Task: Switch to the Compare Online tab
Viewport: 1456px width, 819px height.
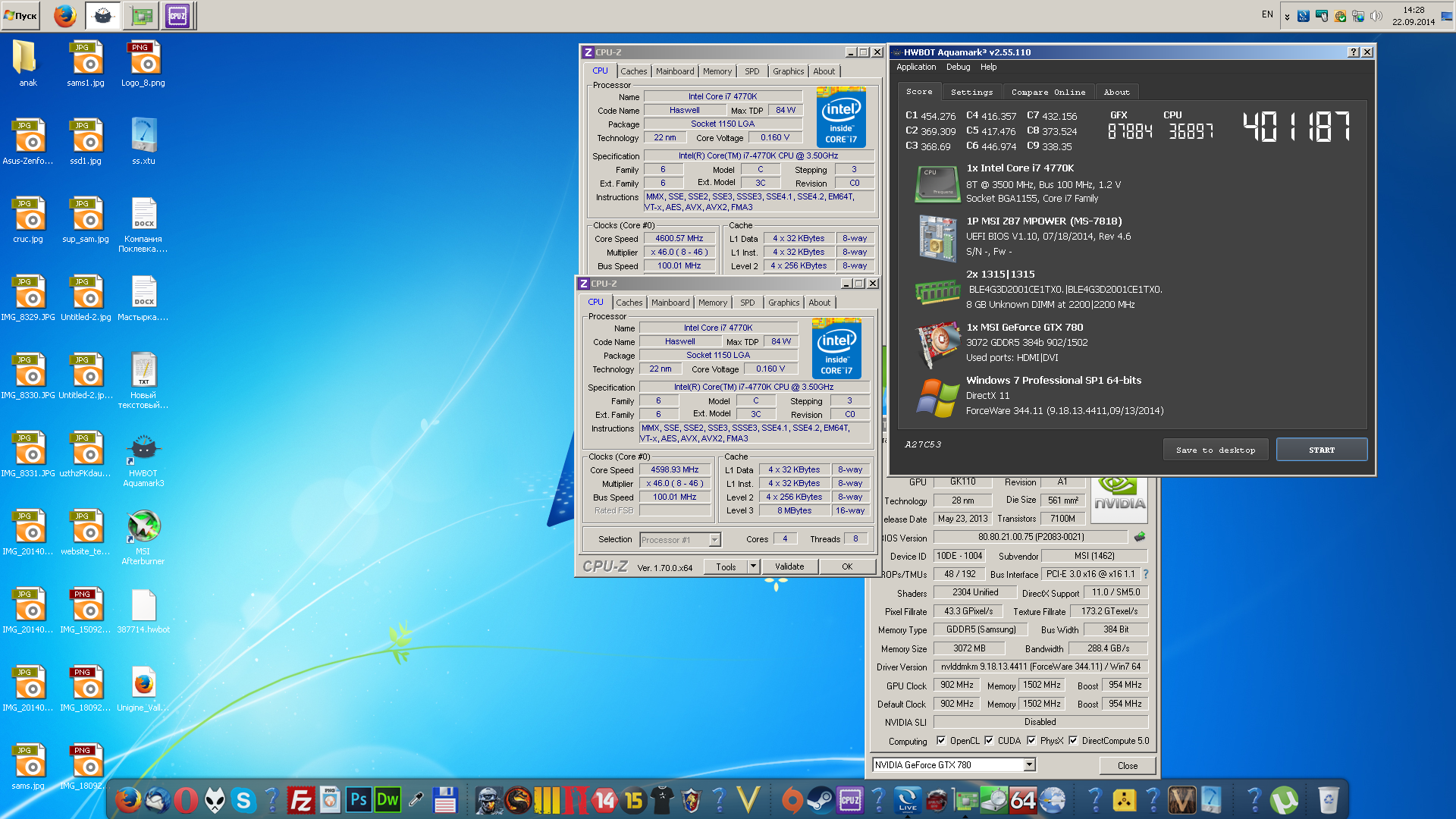Action: [x=1048, y=92]
